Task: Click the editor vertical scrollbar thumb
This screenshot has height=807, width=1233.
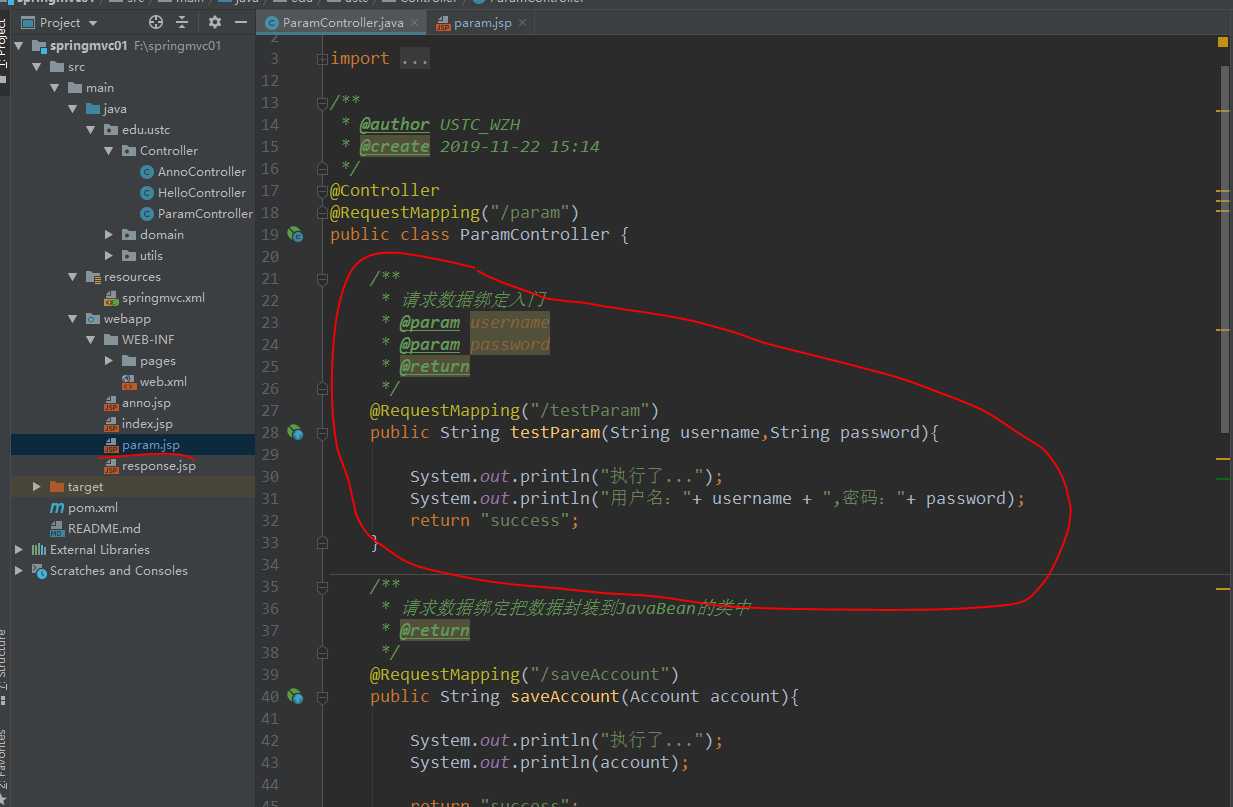Action: coord(1226,248)
